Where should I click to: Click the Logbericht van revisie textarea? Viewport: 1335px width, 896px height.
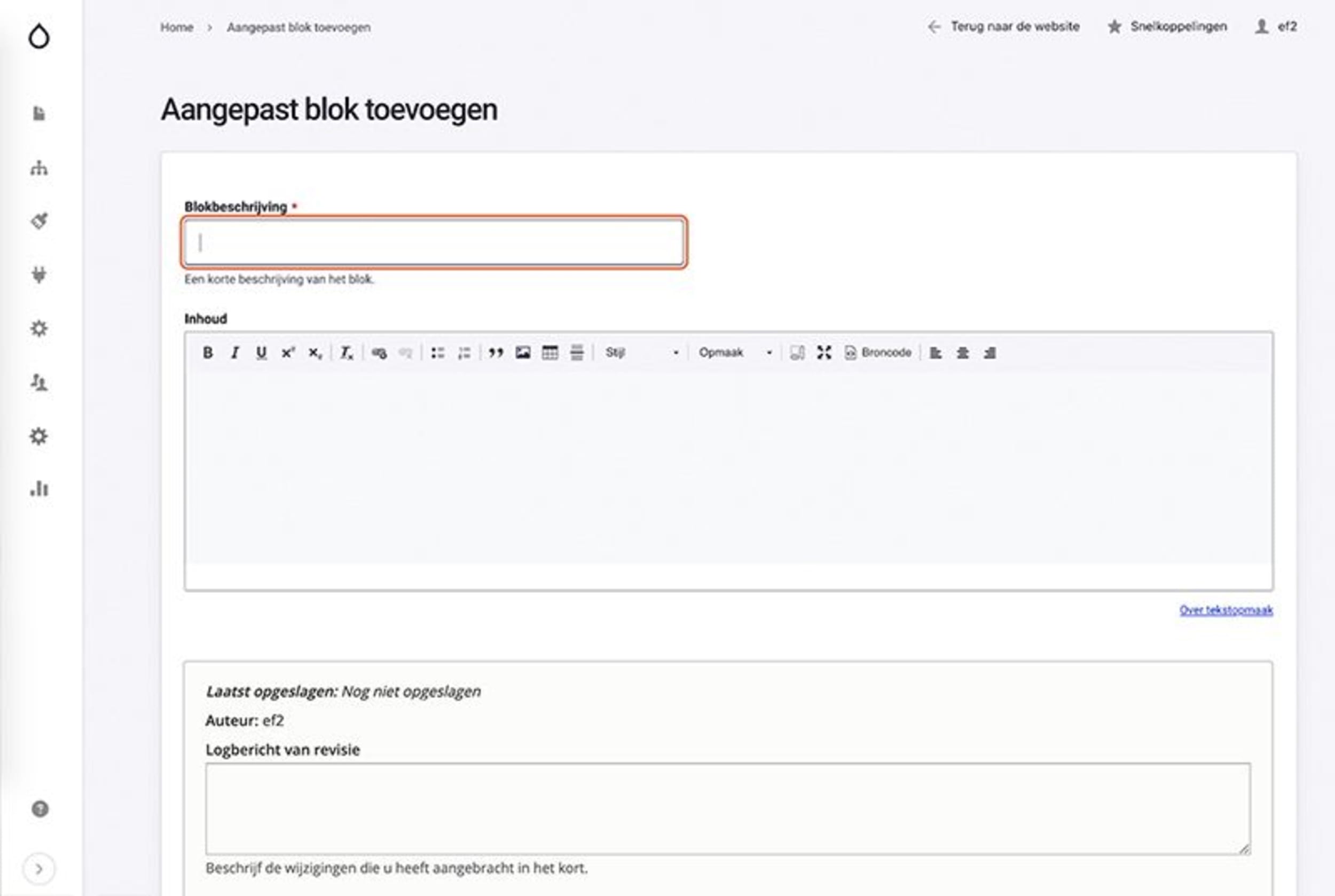click(728, 808)
